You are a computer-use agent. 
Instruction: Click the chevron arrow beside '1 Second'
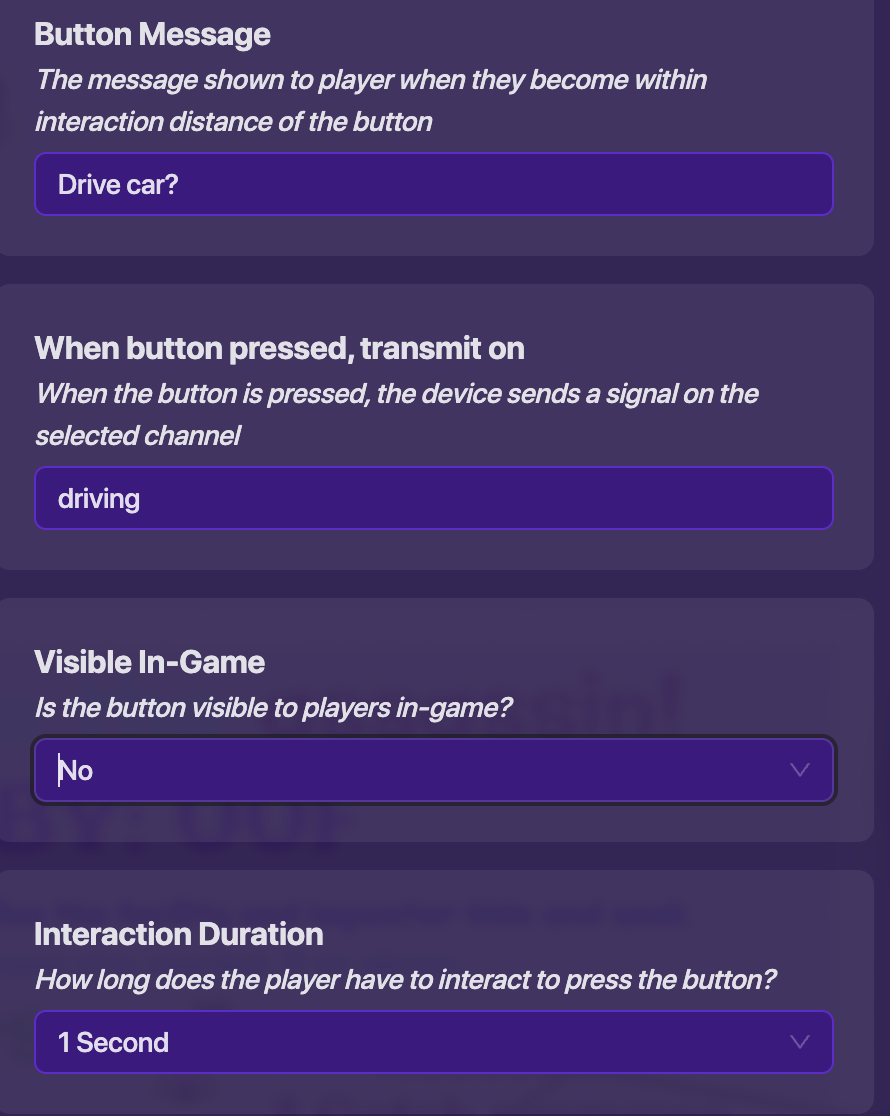(799, 1042)
